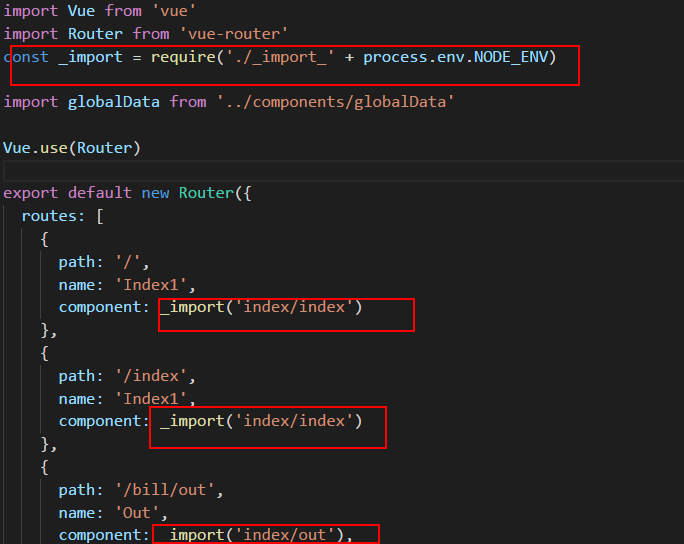The height and width of the screenshot is (544, 684).
Task: Click the Router keyword in the second import line
Action: click(x=95, y=34)
